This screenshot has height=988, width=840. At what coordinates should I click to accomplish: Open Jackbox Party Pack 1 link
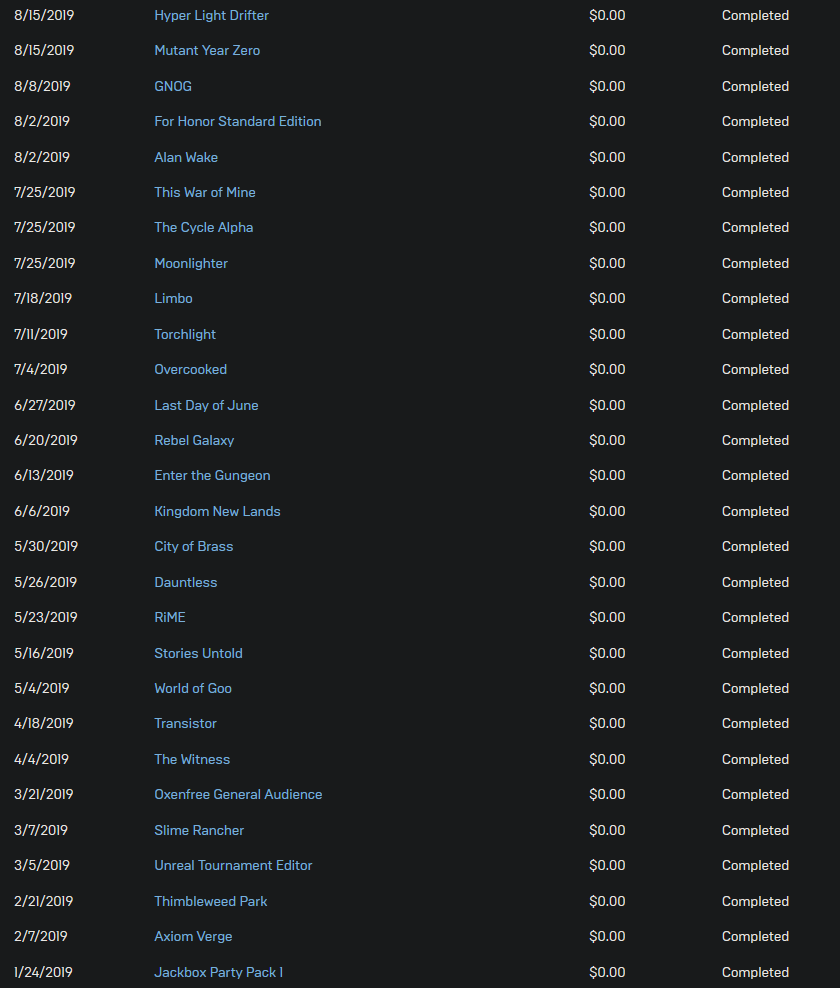(219, 973)
